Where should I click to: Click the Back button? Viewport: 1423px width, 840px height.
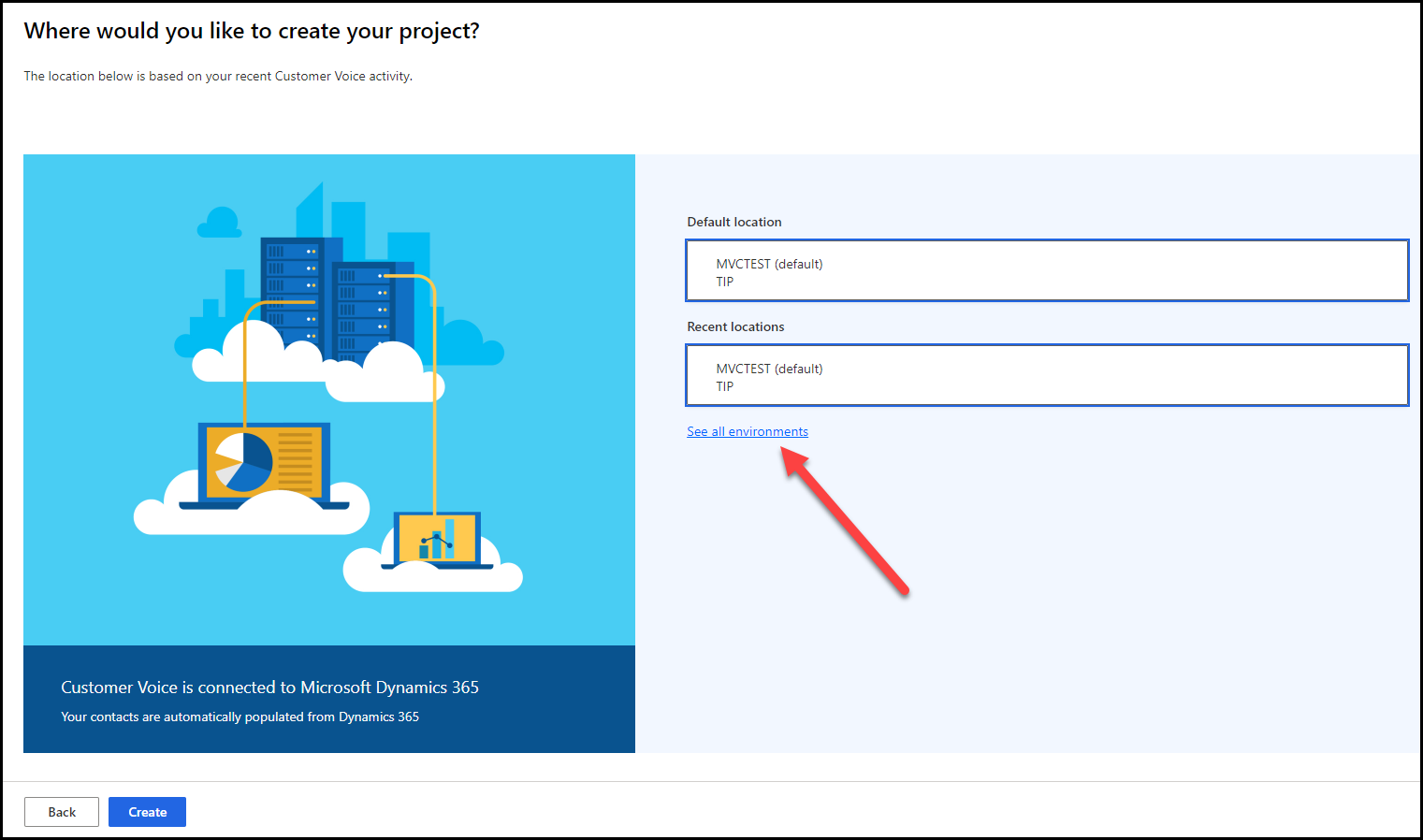point(61,811)
